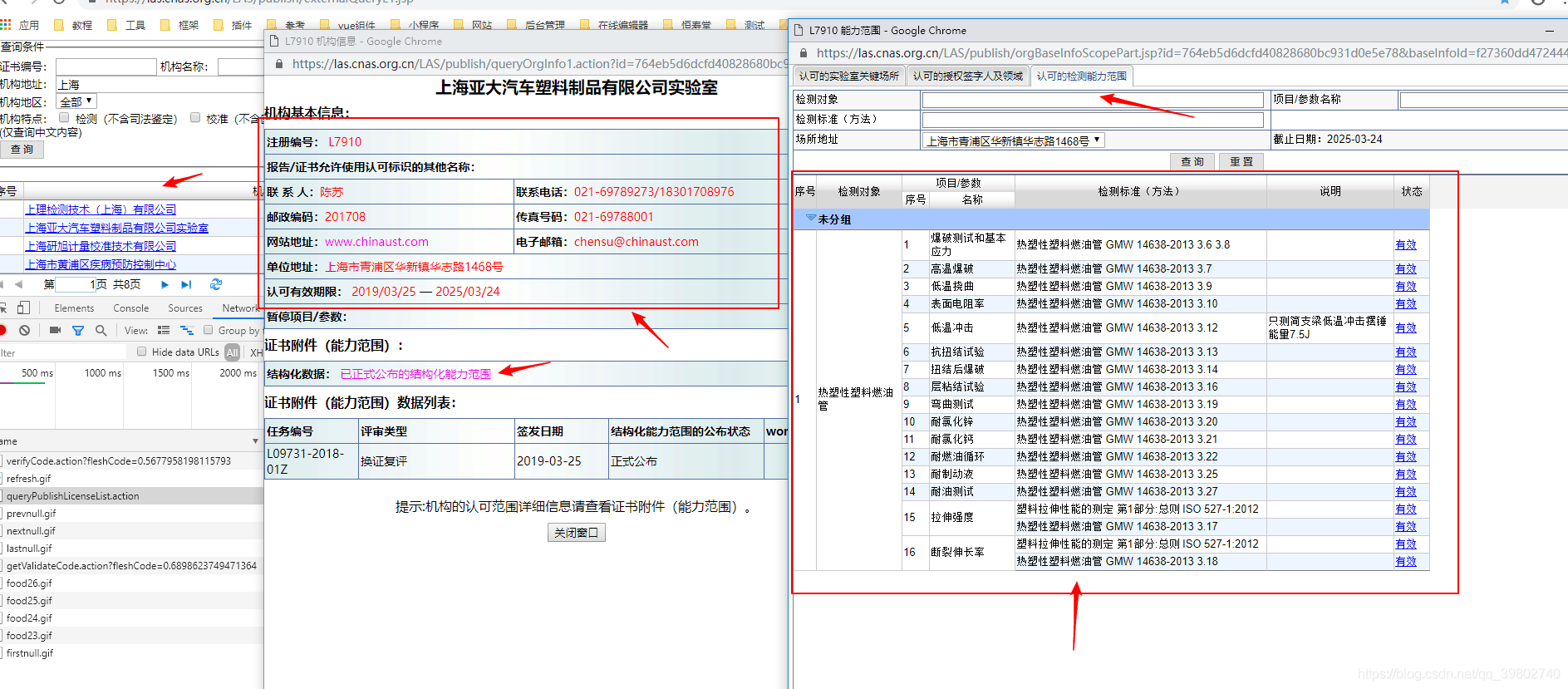Click the 查询 button under 查询条件
The width and height of the screenshot is (1568, 689).
[x=22, y=150]
